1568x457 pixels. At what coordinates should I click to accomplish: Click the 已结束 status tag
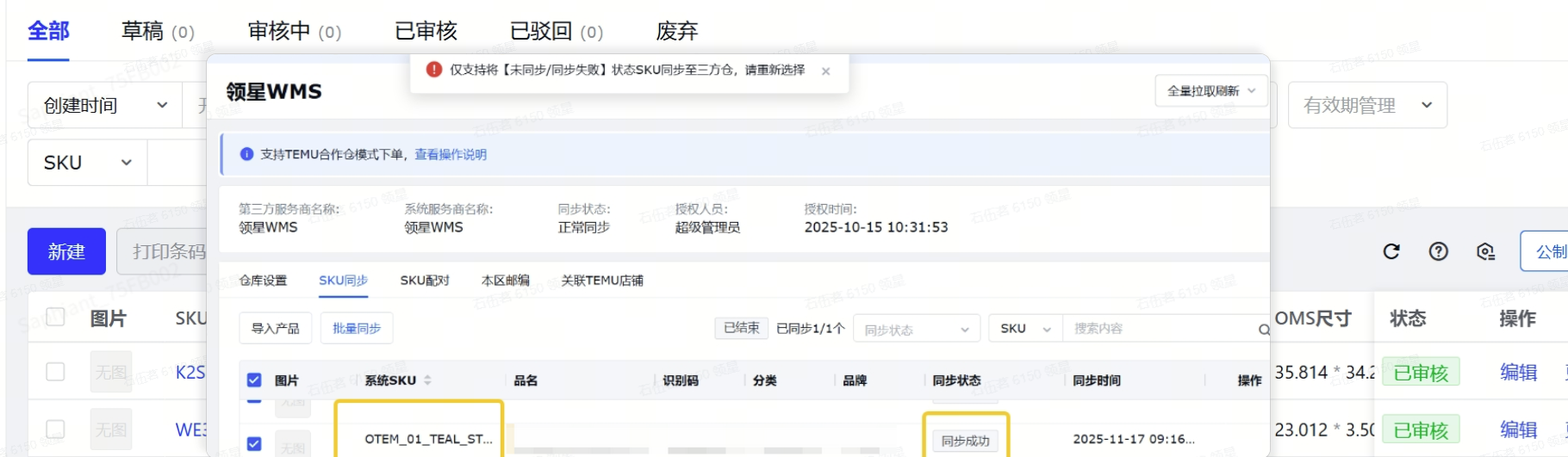pyautogui.click(x=742, y=328)
